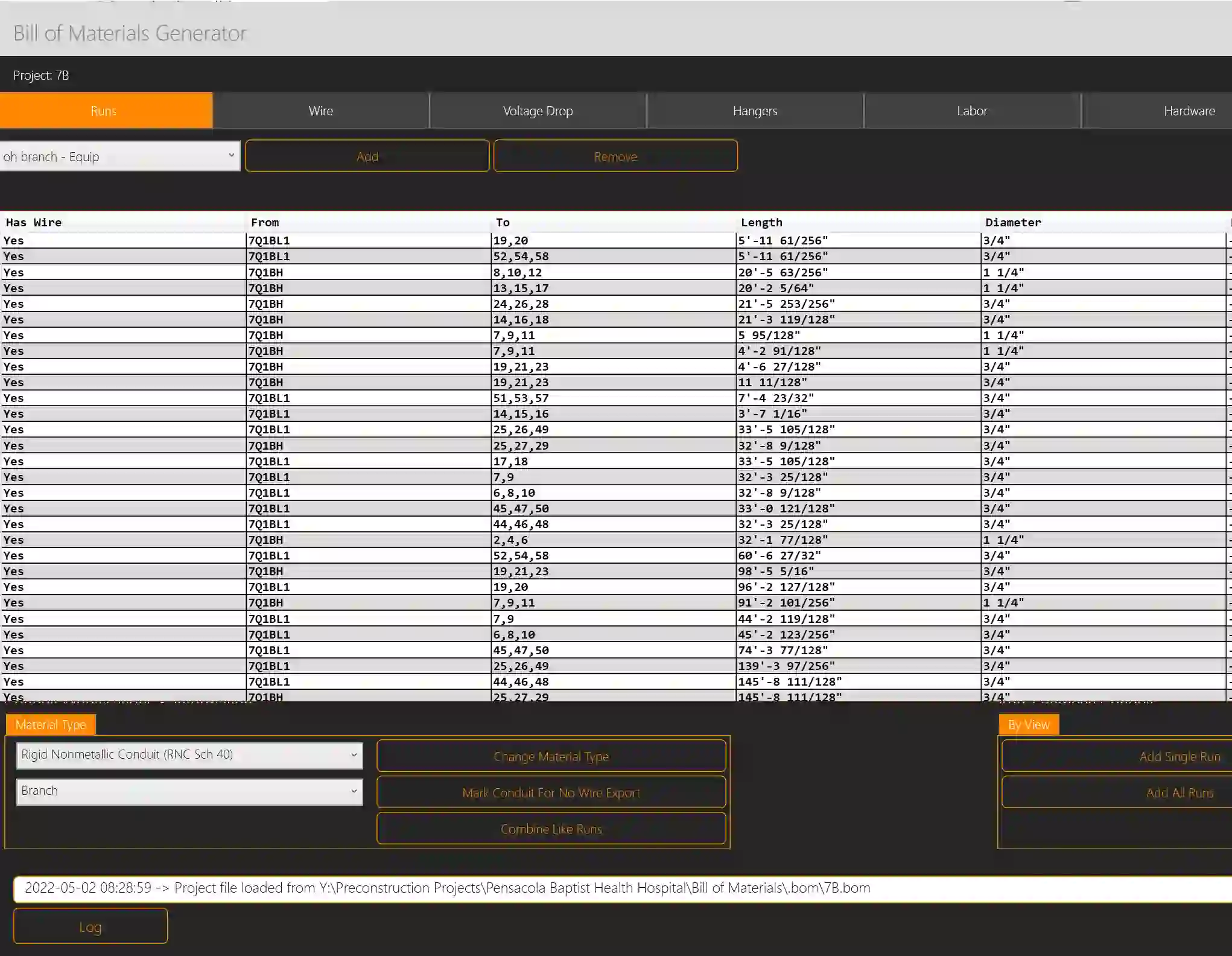Screen dimensions: 1232x956
Task: Switch to the Wire tab
Action: tap(320, 110)
